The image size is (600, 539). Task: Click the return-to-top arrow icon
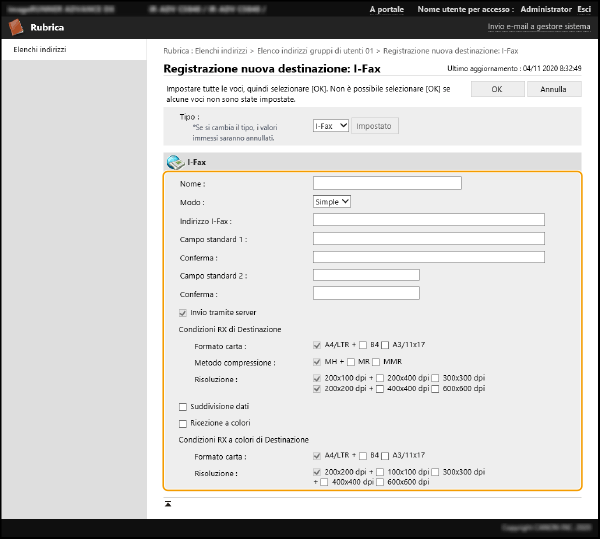coord(168,503)
